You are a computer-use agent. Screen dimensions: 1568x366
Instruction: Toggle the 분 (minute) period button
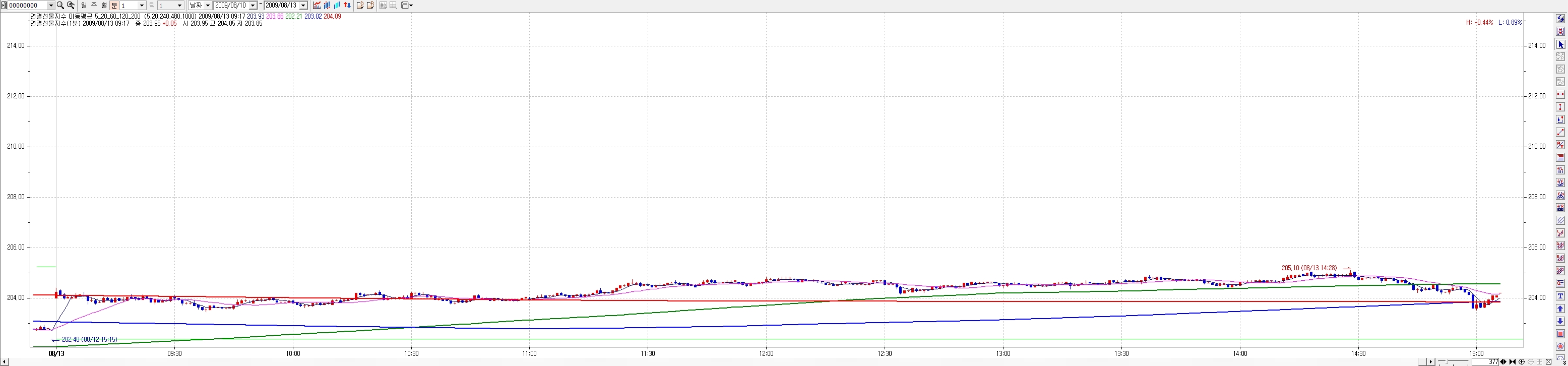(114, 6)
